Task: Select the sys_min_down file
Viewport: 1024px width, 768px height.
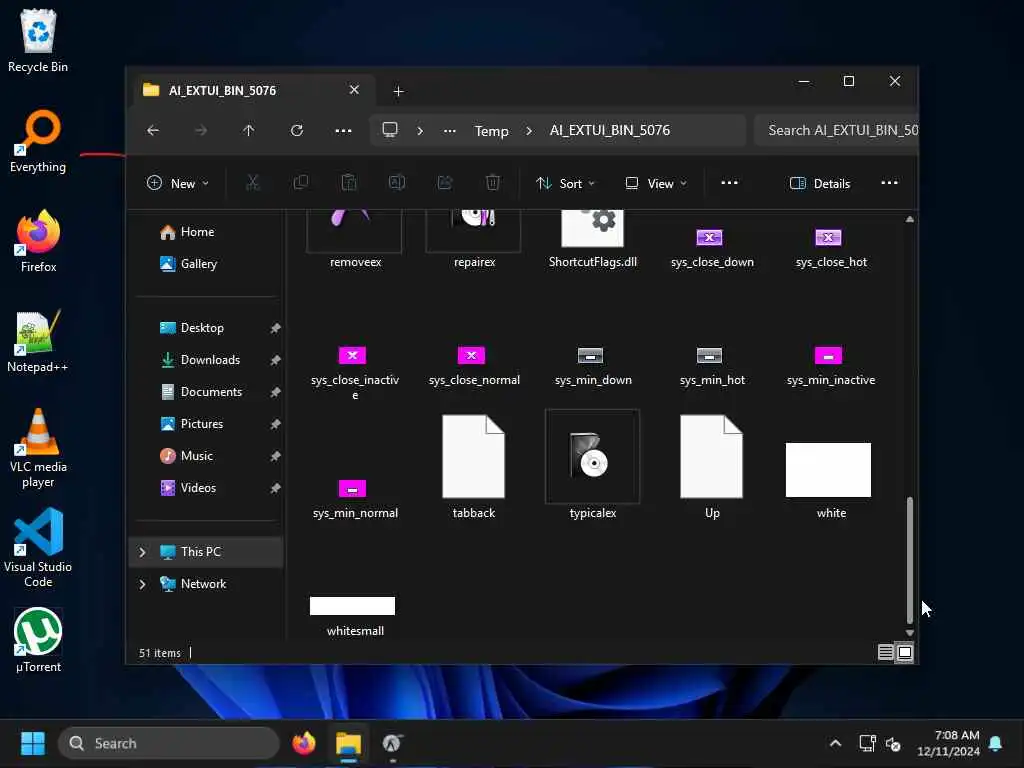Action: (x=593, y=366)
